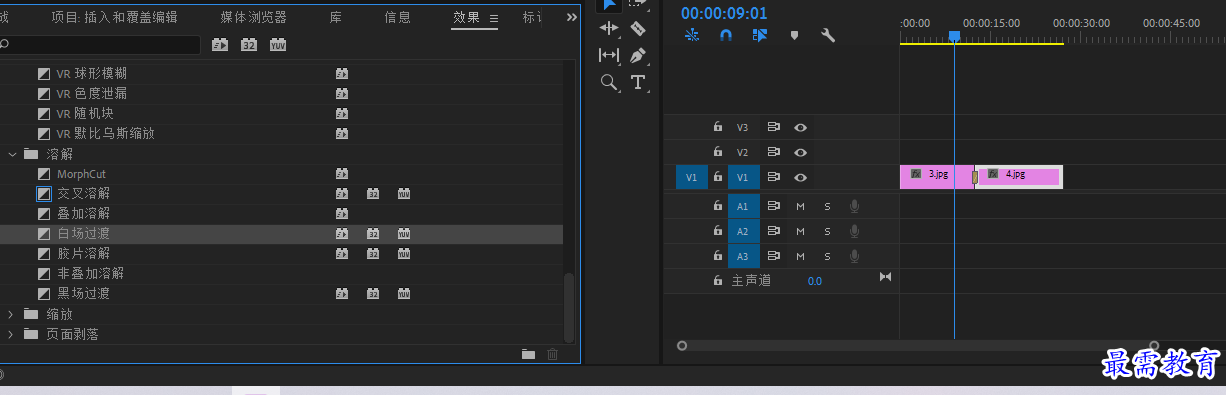Viewport: 1226px width, 395px height.
Task: Select the Type tool
Action: (638, 82)
